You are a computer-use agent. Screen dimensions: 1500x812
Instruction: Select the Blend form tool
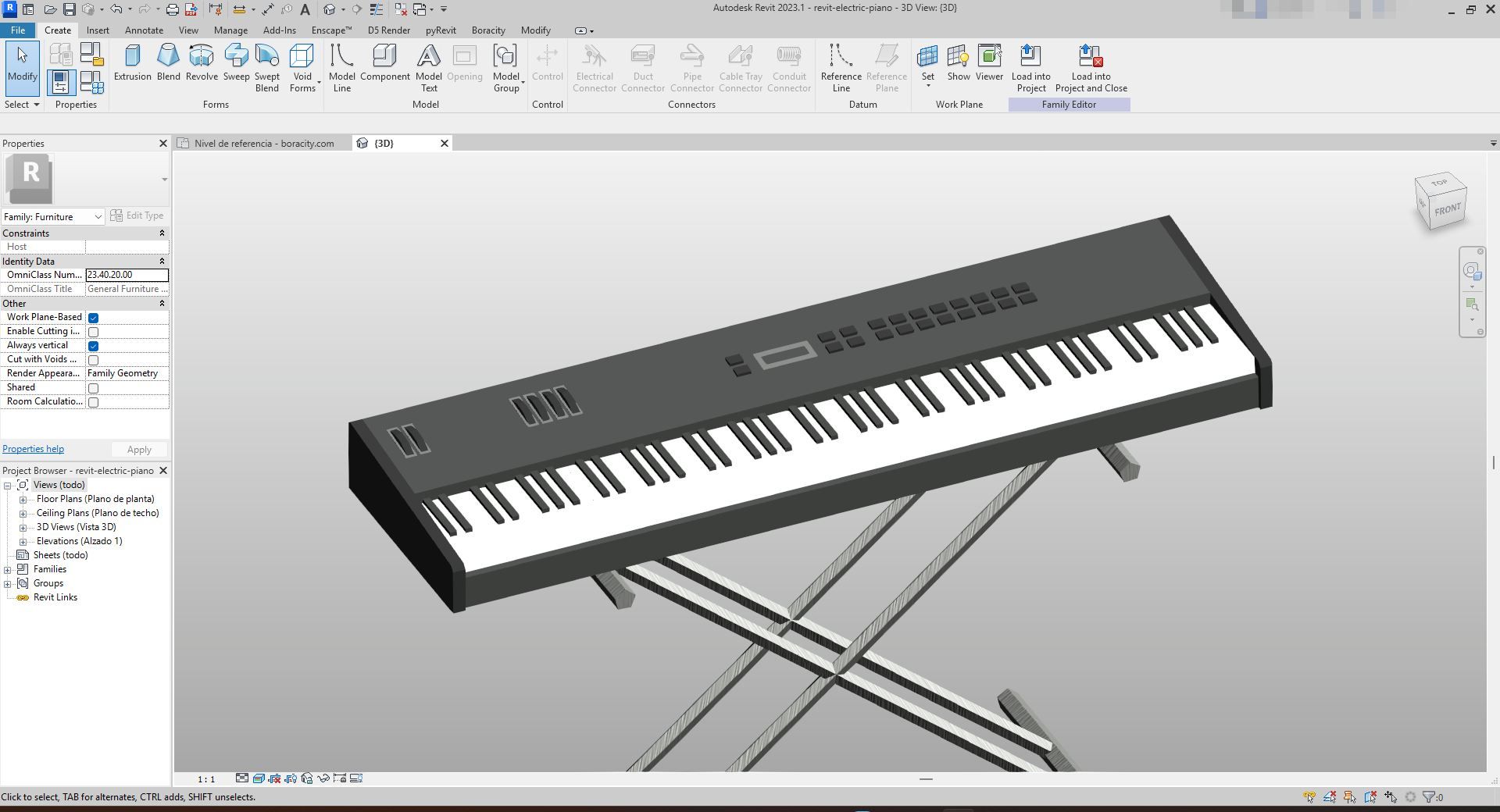click(168, 62)
